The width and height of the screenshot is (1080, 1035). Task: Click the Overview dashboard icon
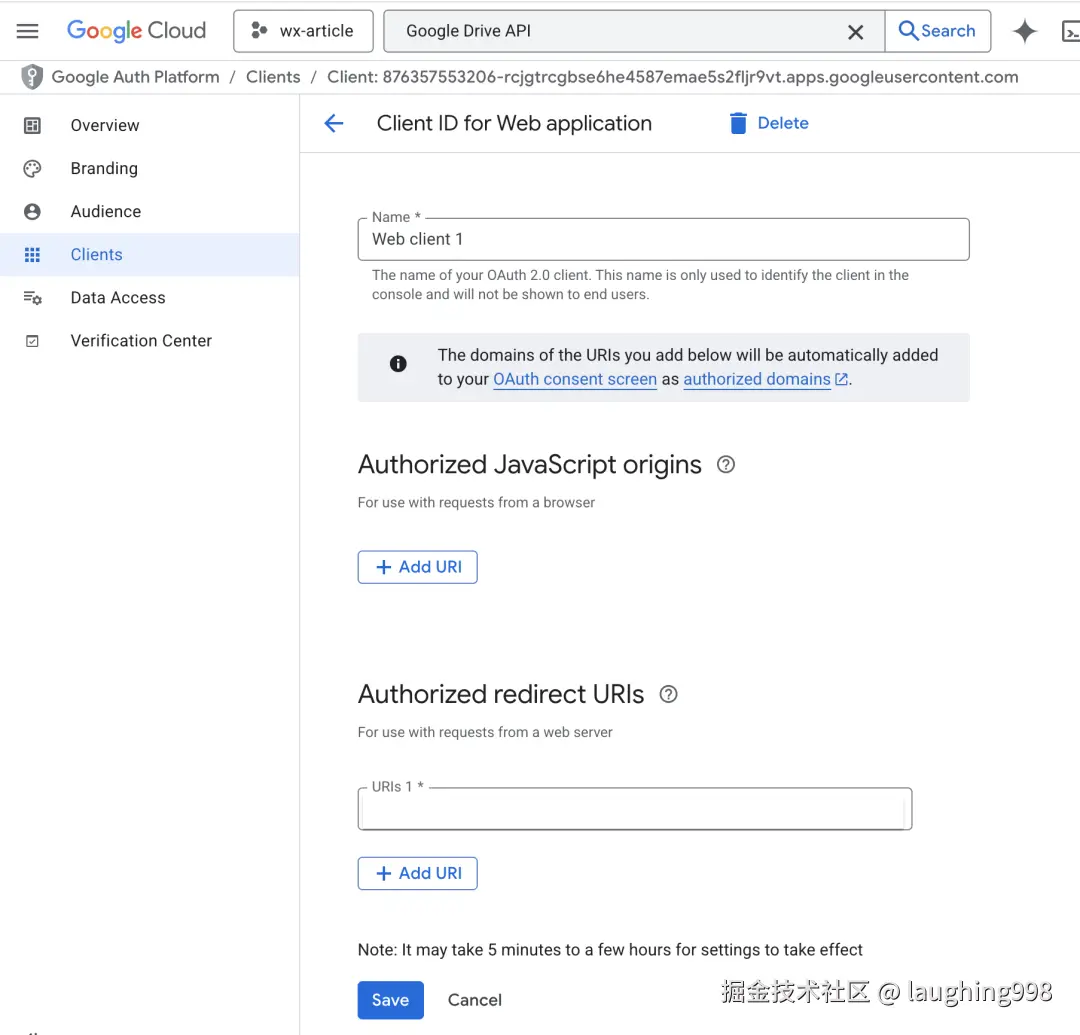(x=32, y=125)
